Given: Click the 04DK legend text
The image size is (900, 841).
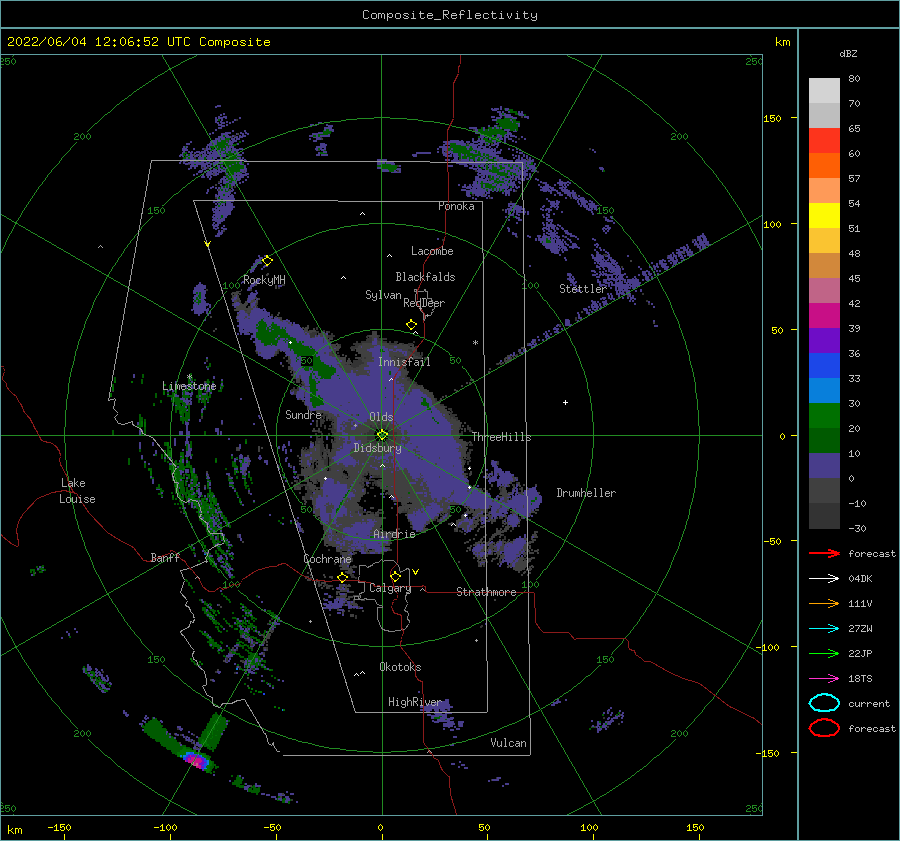Looking at the screenshot, I should click(x=860, y=579).
